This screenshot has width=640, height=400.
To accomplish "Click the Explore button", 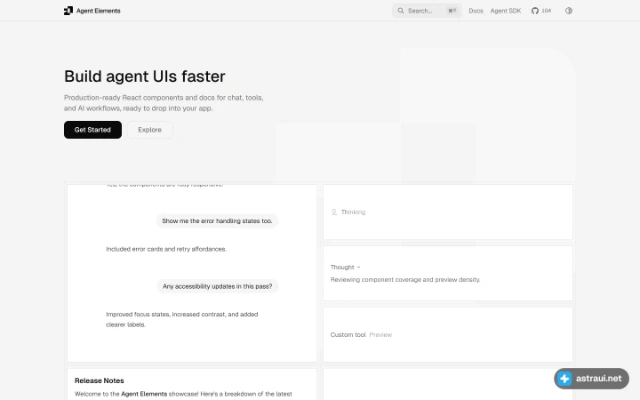I will pyautogui.click(x=150, y=130).
